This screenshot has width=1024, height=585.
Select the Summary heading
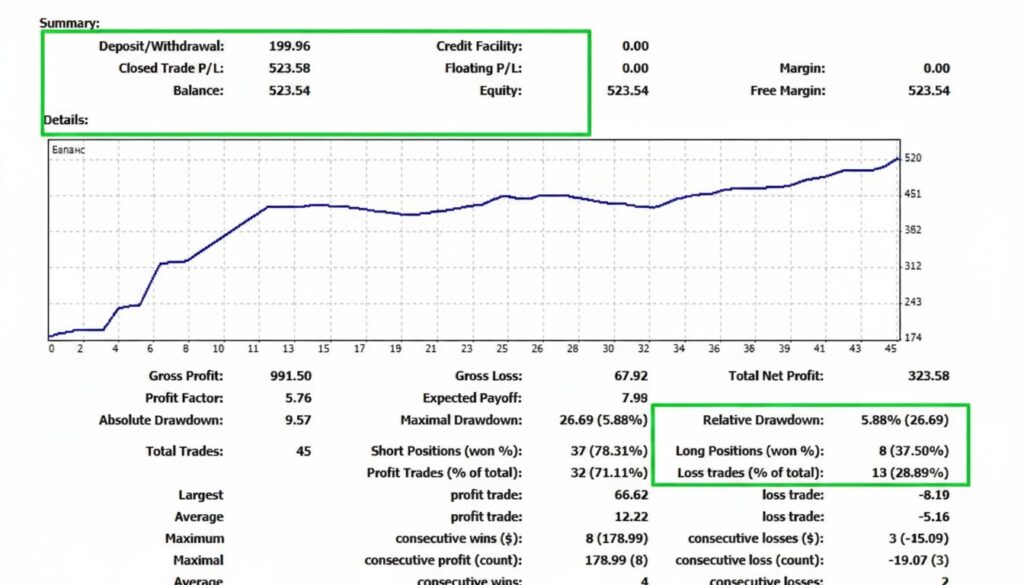tap(69, 23)
